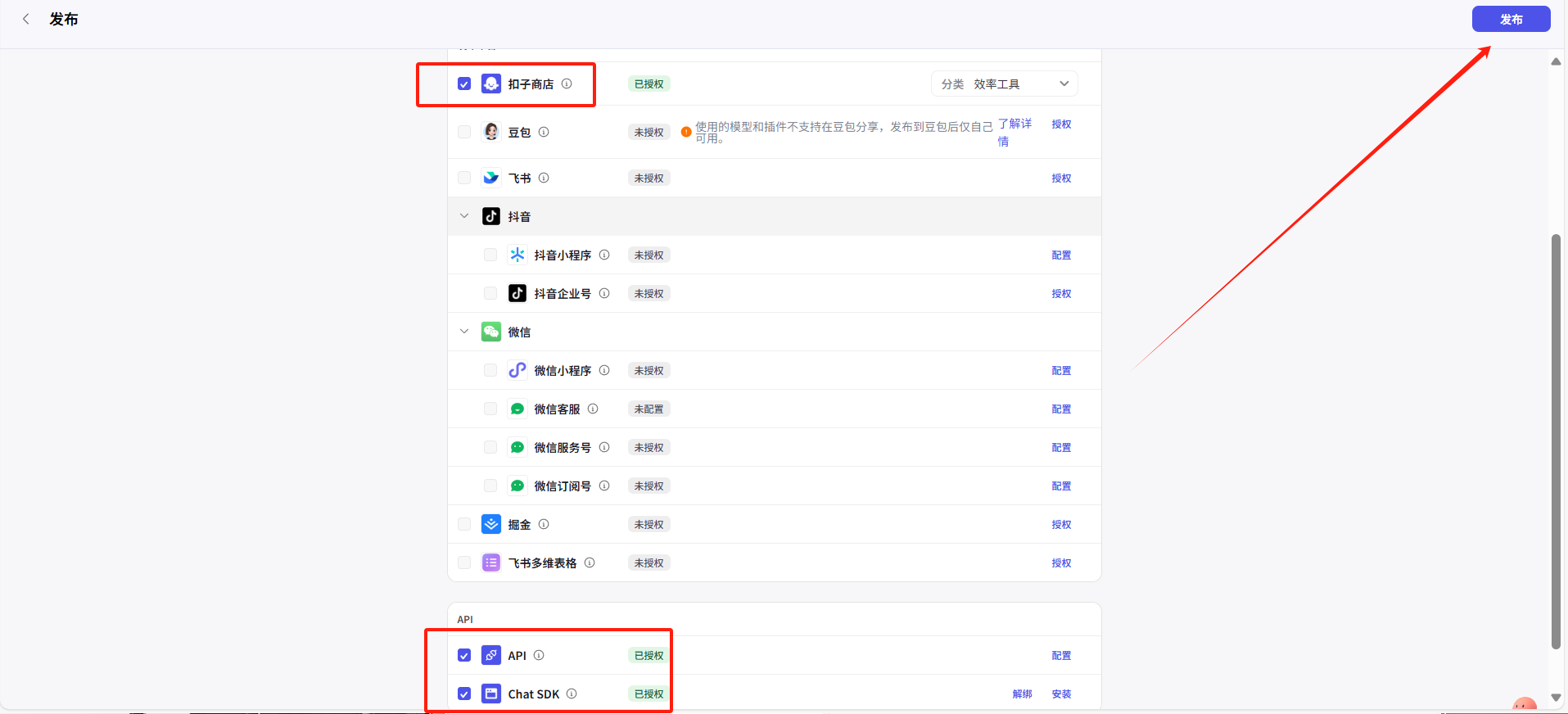The height and width of the screenshot is (714, 1568).
Task: Click 授权 link for 飞书
Action: coord(1061,178)
